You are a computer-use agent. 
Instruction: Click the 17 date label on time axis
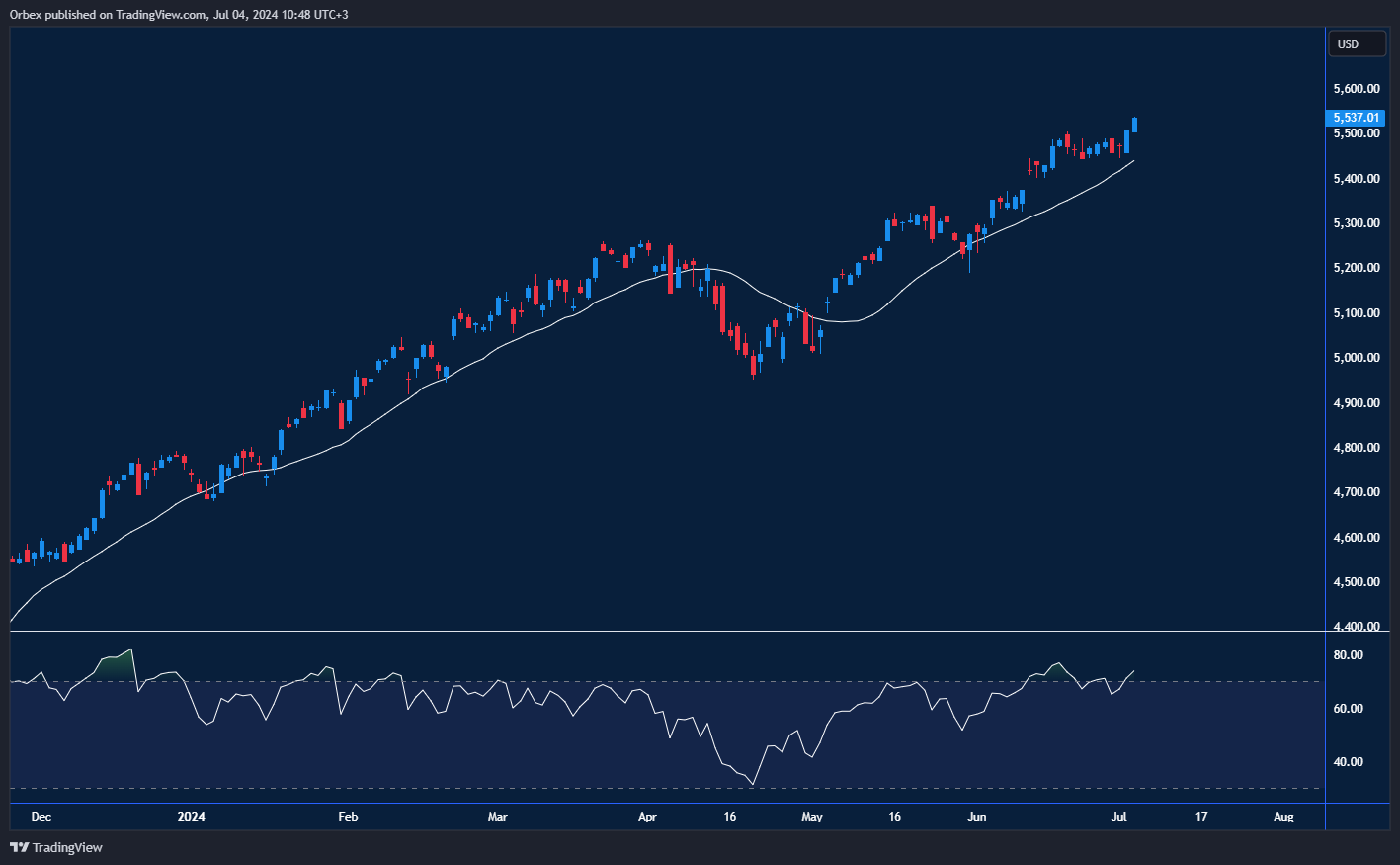(x=1201, y=817)
